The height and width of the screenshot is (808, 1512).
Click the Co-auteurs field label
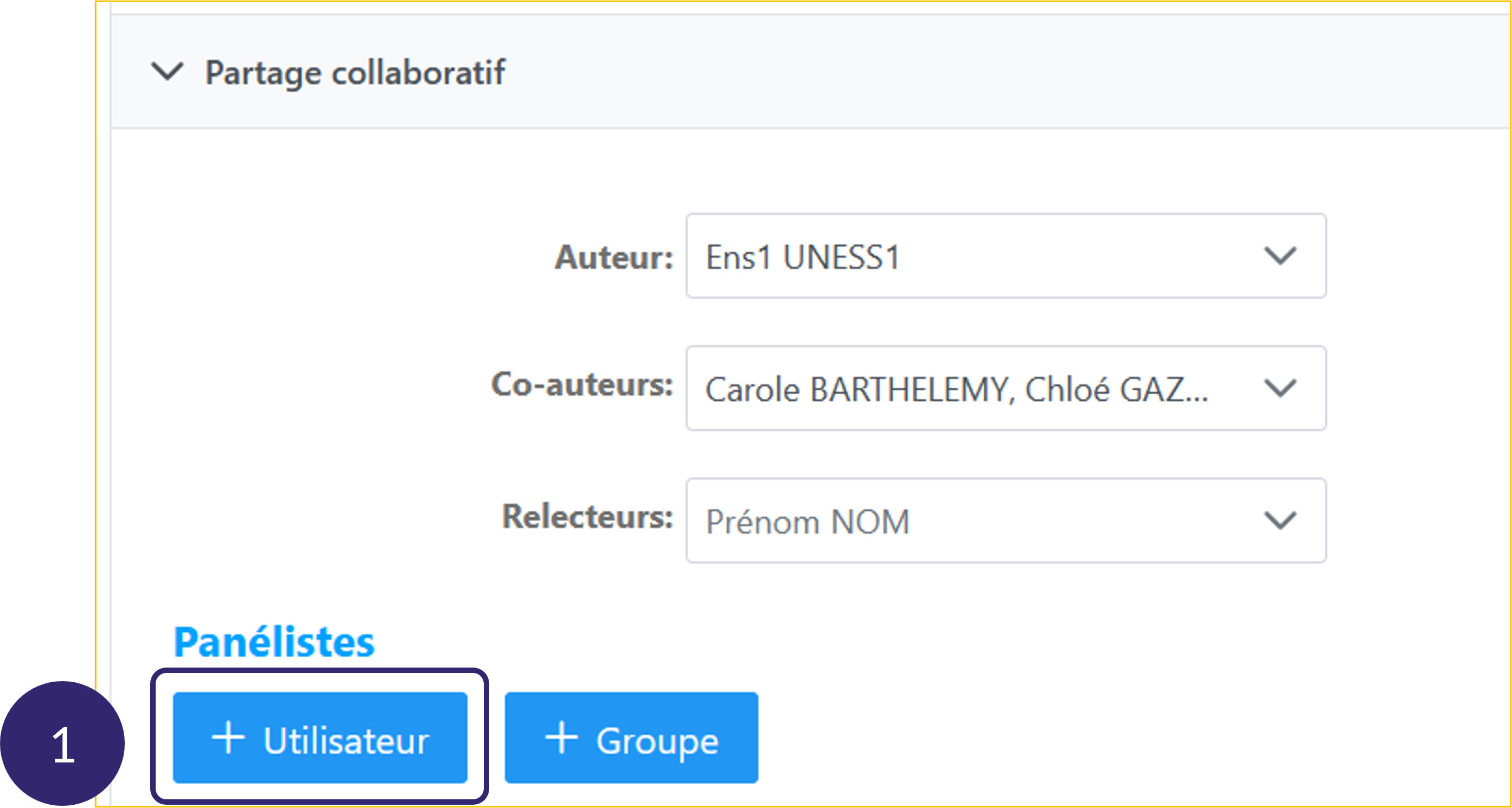[582, 385]
